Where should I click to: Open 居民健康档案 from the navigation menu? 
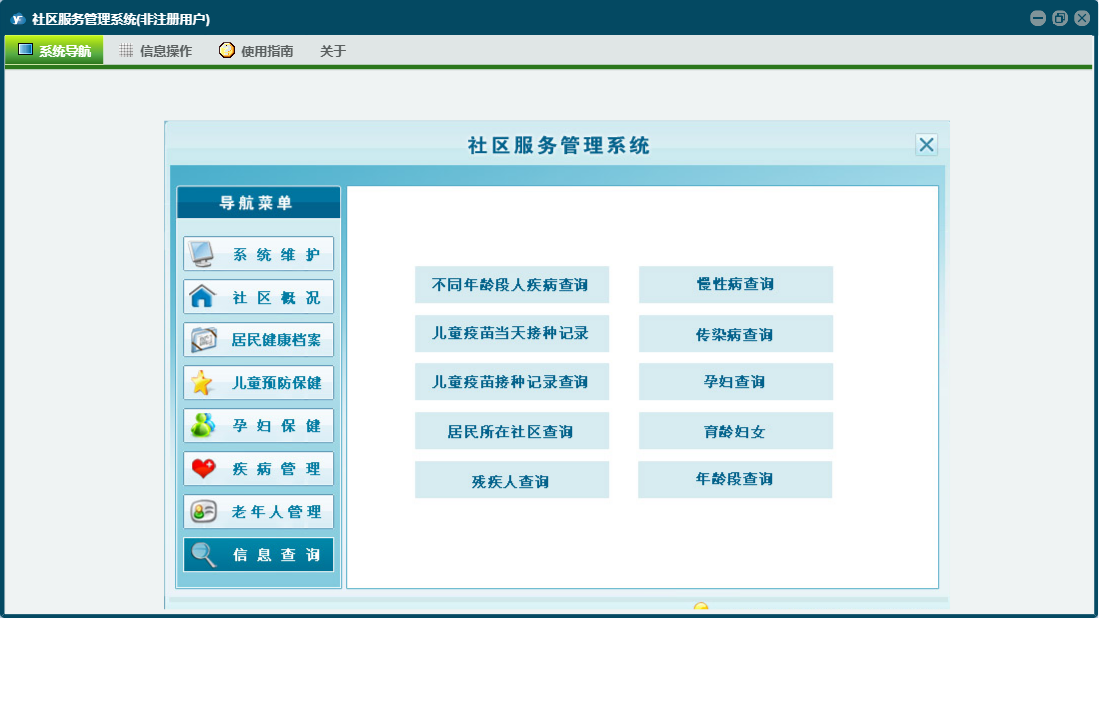click(259, 340)
